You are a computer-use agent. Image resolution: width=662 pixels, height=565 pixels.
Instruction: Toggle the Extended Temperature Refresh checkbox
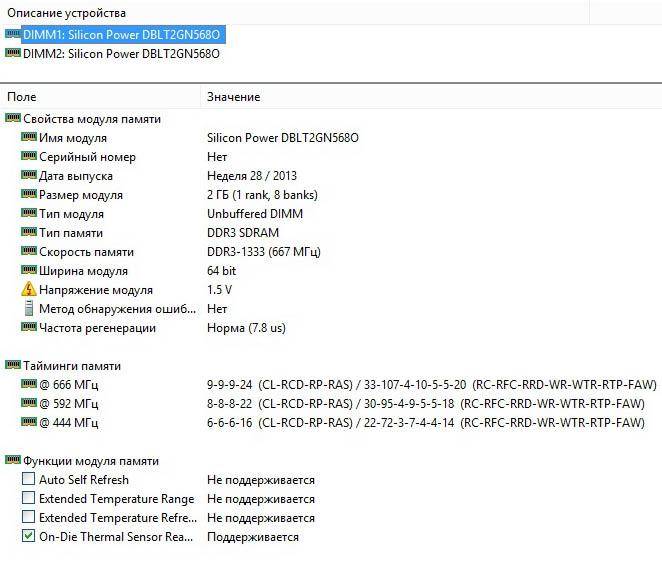(x=29, y=518)
